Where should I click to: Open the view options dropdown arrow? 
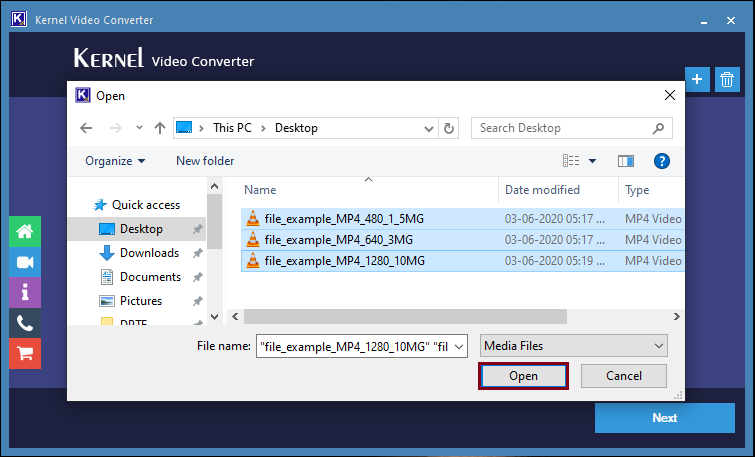click(x=592, y=161)
